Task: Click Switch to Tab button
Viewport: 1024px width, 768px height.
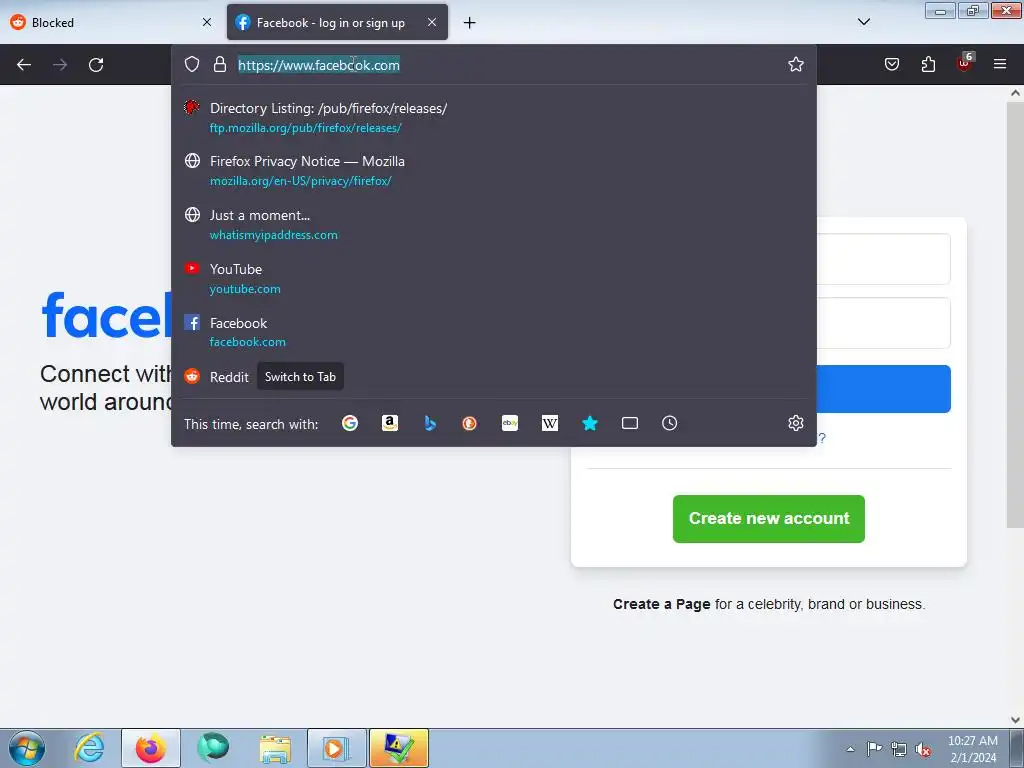Action: [300, 377]
